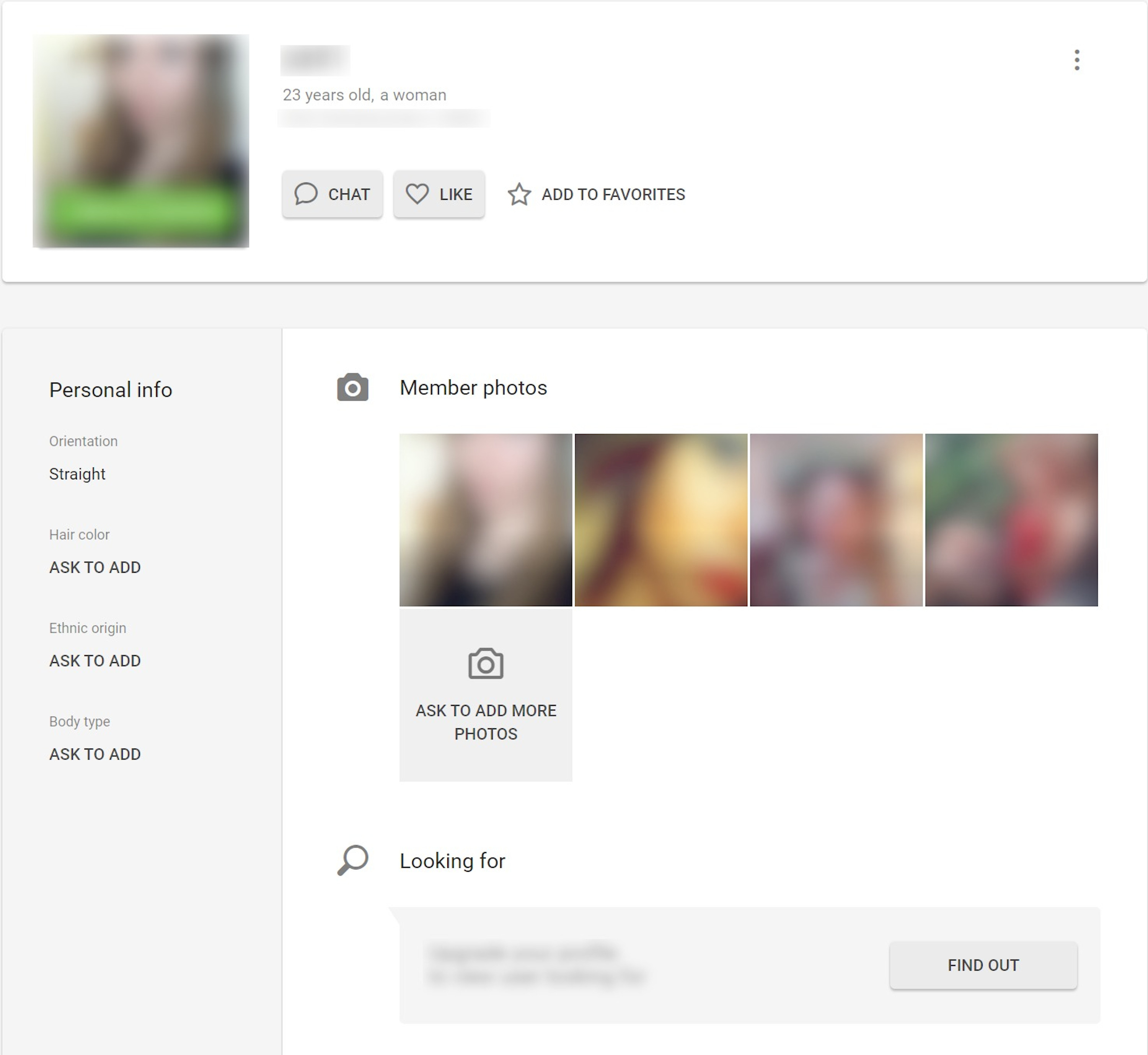Click the Looking for magnifier icon
Screen dimensions: 1148x1055
(352, 860)
